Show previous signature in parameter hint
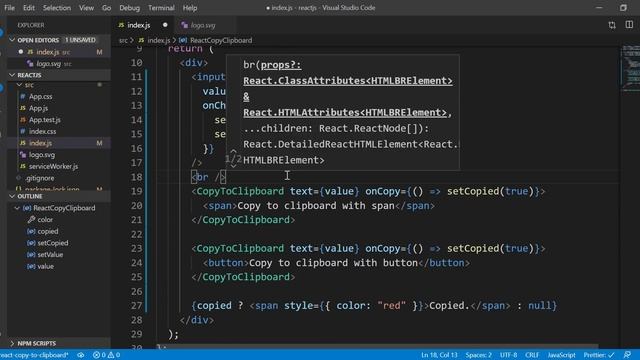 pos(233,151)
